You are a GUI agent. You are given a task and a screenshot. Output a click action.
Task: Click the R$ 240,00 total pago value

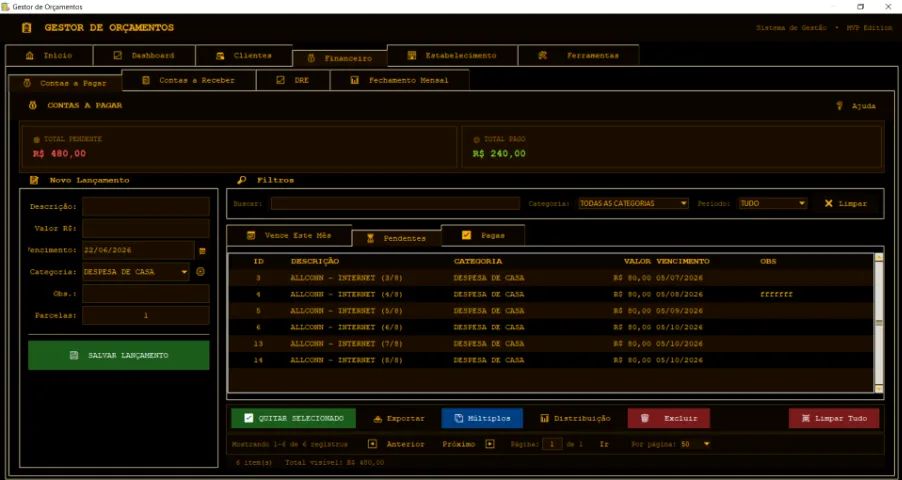499,154
